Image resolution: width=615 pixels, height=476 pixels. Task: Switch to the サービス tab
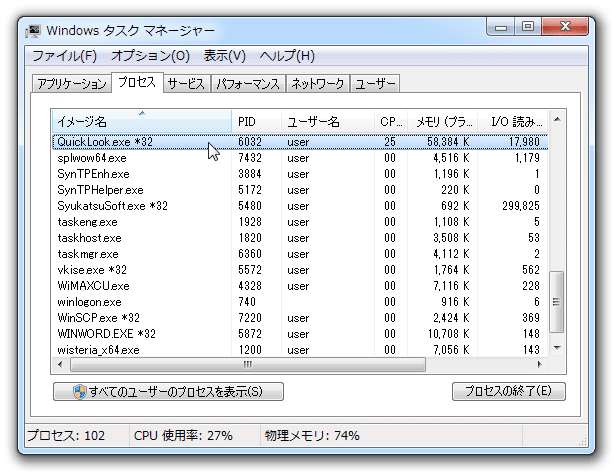(186, 84)
